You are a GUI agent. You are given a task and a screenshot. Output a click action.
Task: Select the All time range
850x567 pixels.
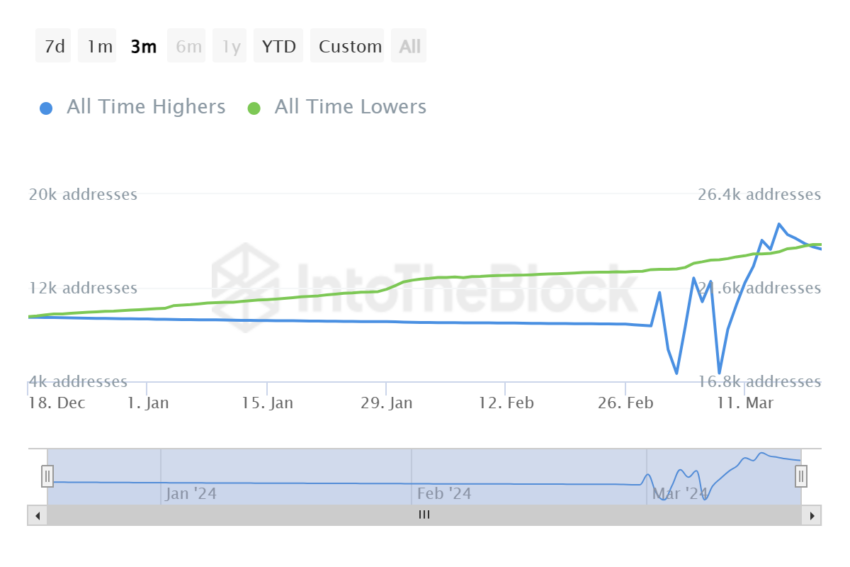point(409,46)
